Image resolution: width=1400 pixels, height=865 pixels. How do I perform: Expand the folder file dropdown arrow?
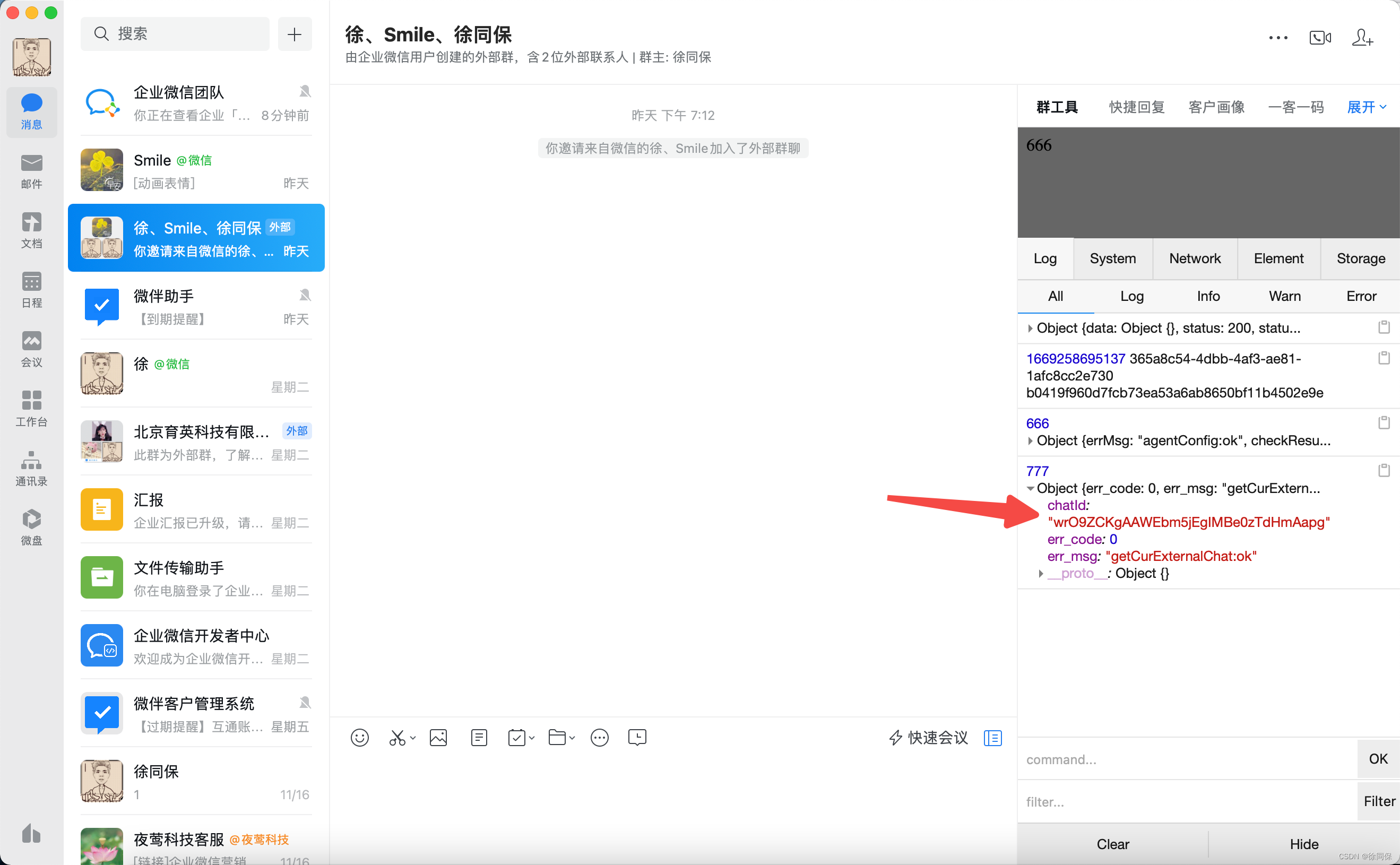click(572, 738)
